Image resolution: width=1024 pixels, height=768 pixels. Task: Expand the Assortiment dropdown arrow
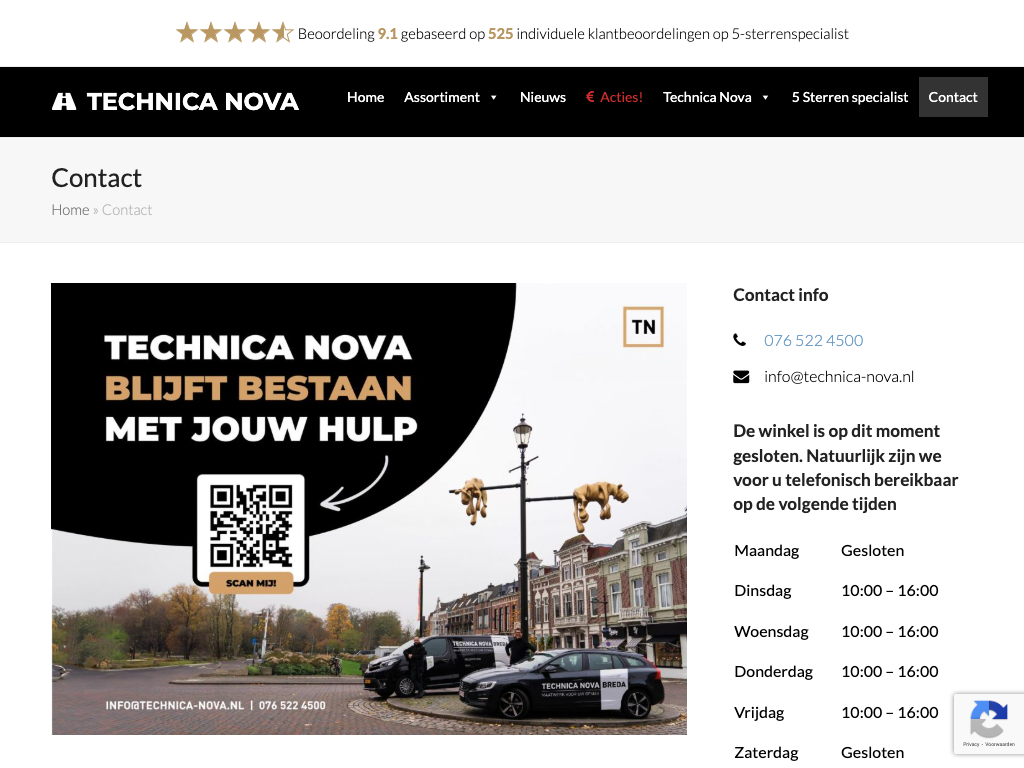coord(494,98)
